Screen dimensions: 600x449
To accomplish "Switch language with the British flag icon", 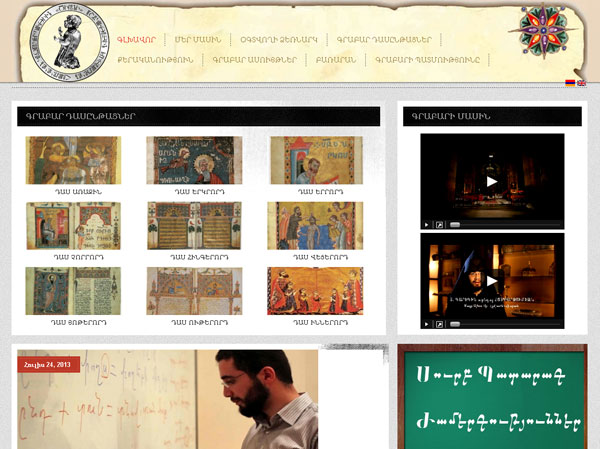I will click(x=581, y=83).
